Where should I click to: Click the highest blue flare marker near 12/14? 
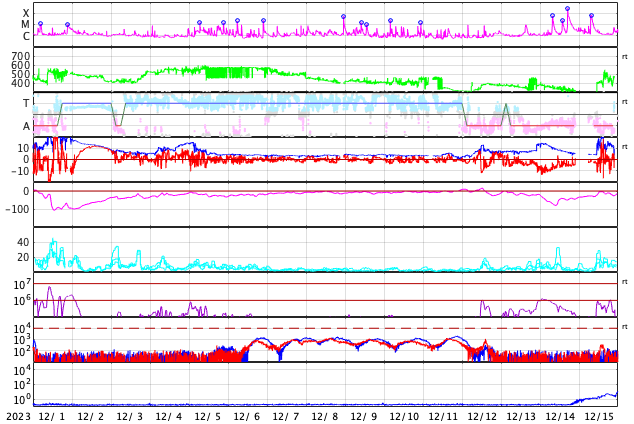pos(567,9)
